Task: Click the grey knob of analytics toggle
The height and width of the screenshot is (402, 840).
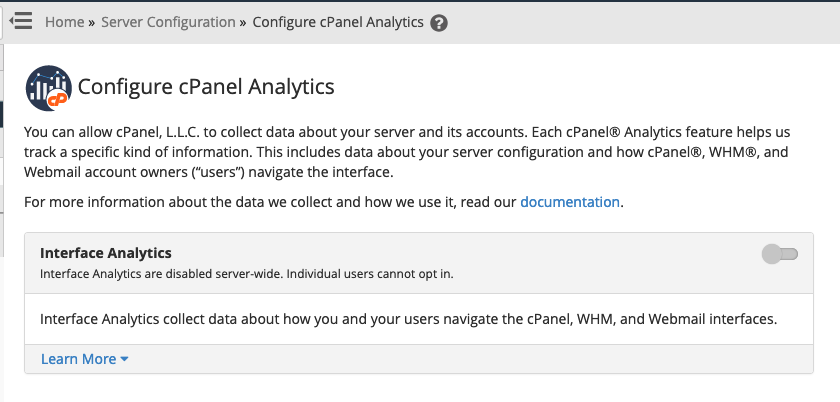Action: click(771, 254)
